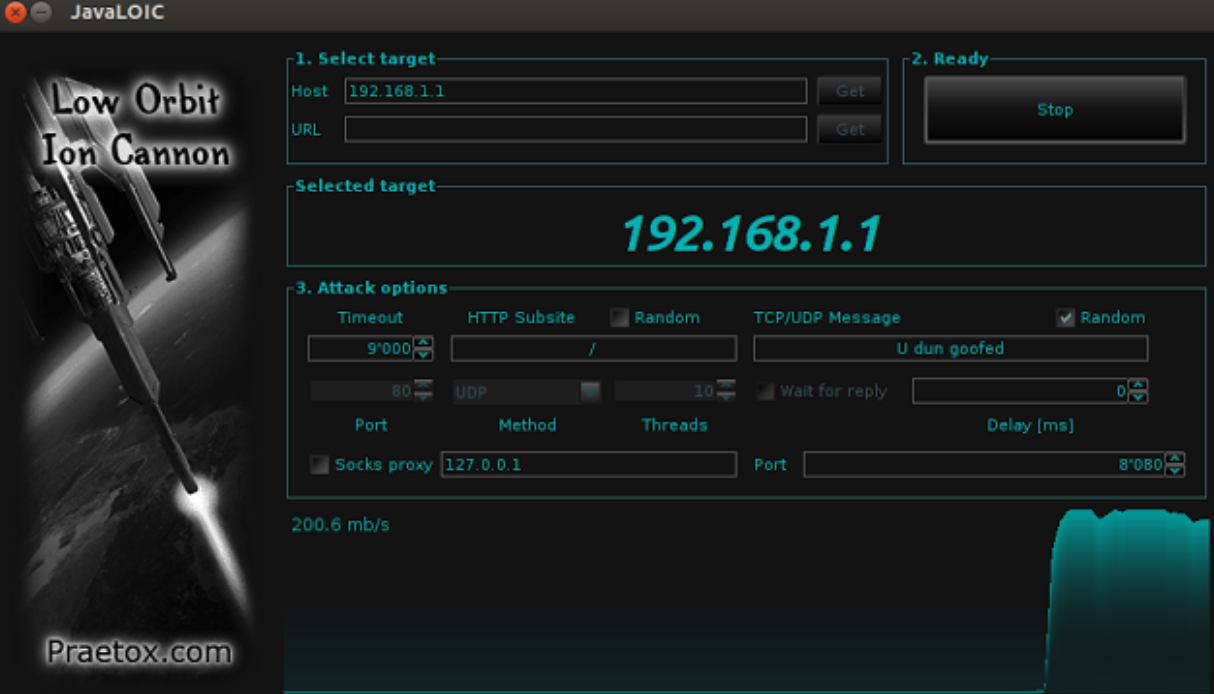
Task: Uncheck the TCP/UDP Message Random checkbox
Action: click(x=1066, y=318)
